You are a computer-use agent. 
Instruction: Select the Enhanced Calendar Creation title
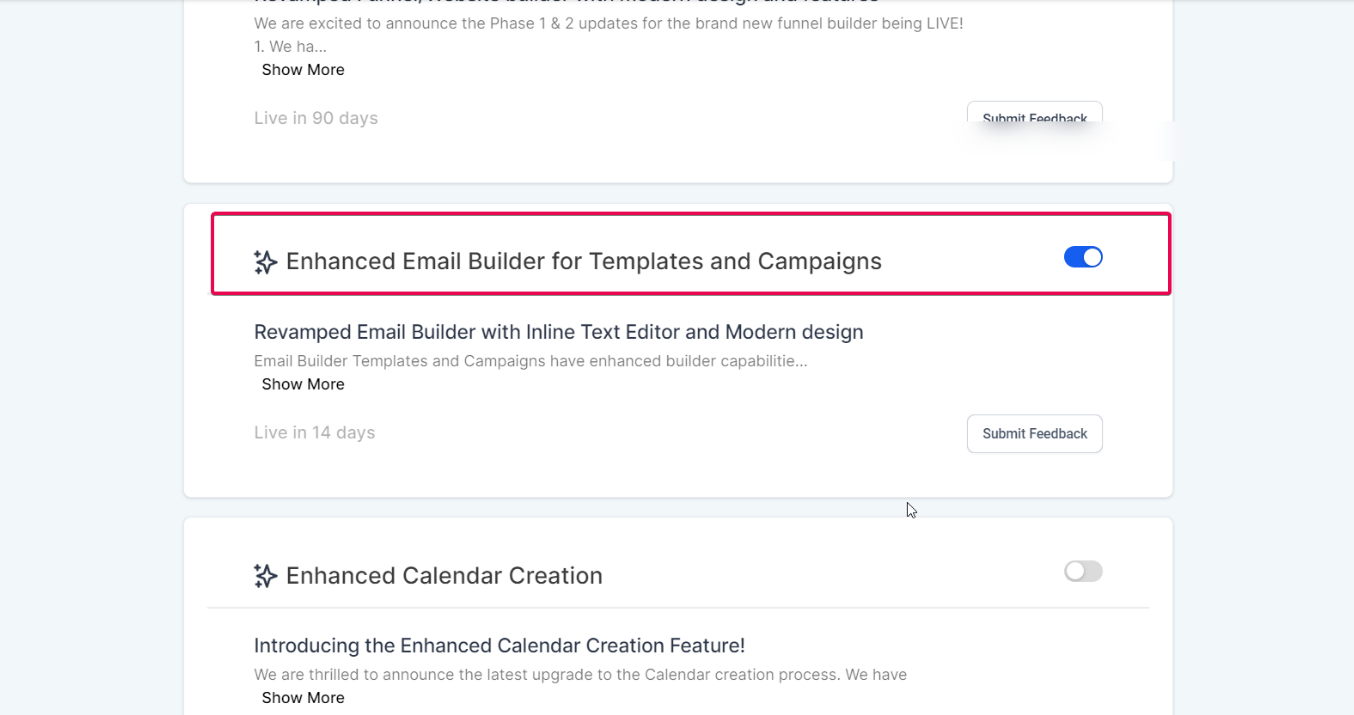tap(444, 576)
